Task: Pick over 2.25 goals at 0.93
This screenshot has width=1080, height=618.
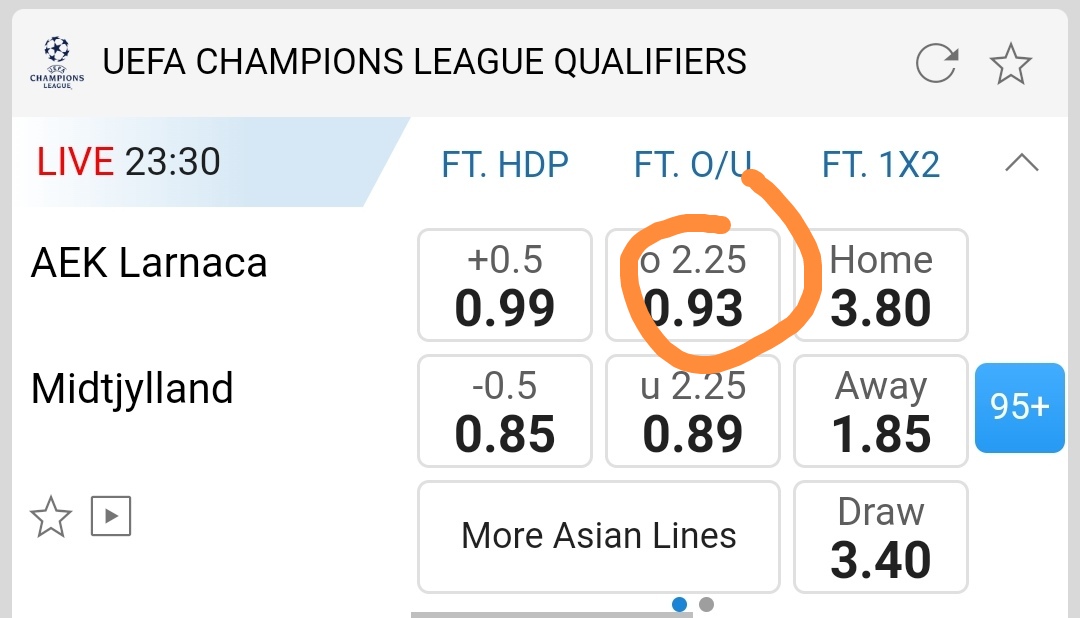Action: [693, 285]
